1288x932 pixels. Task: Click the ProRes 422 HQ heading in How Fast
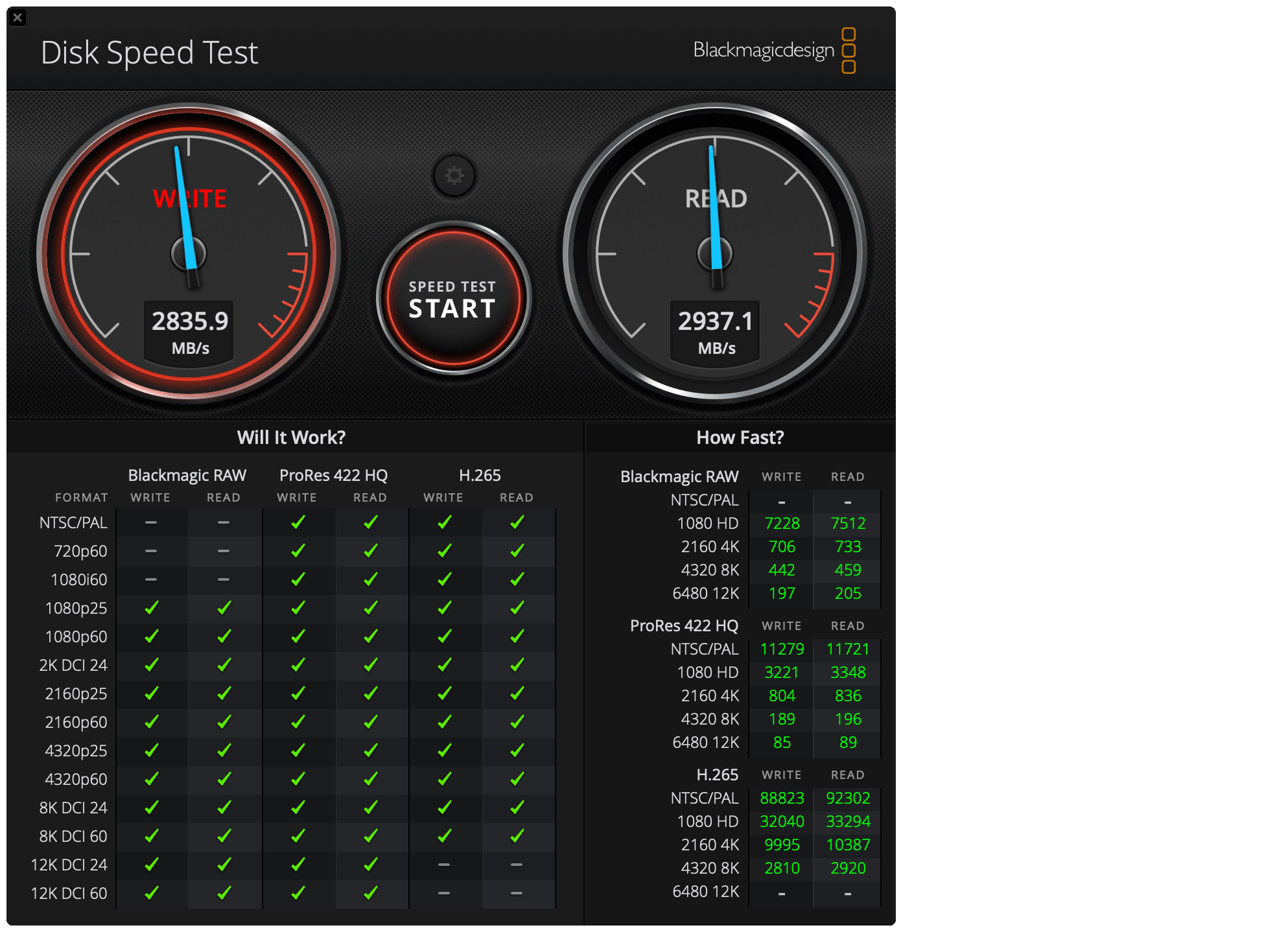684,626
